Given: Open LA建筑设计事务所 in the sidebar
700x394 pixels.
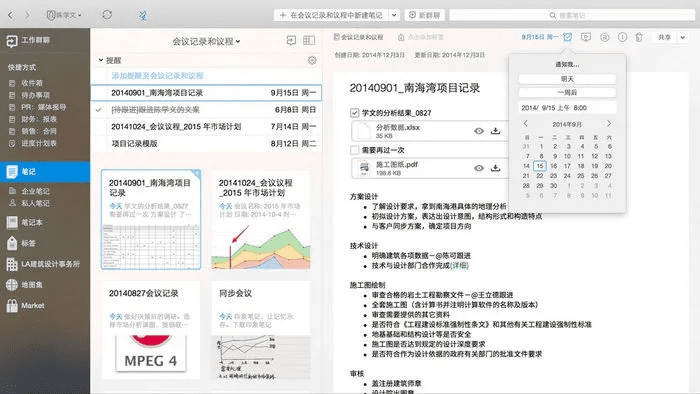Looking at the screenshot, I should pyautogui.click(x=43, y=264).
